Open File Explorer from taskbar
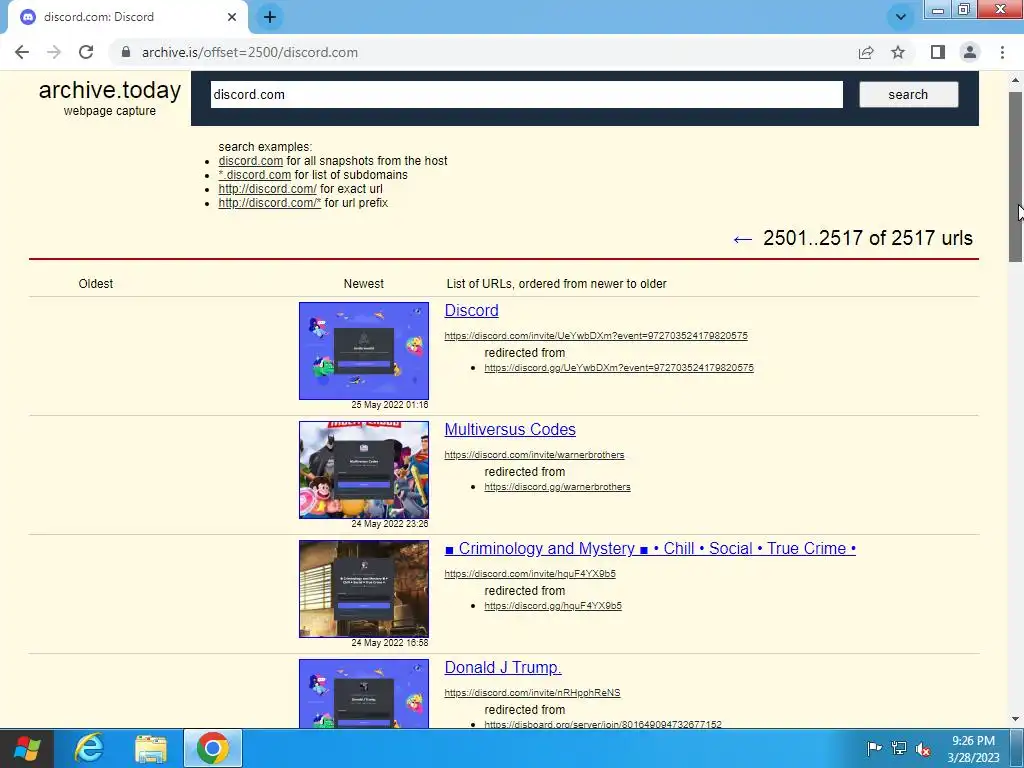1024x768 pixels. [151, 748]
